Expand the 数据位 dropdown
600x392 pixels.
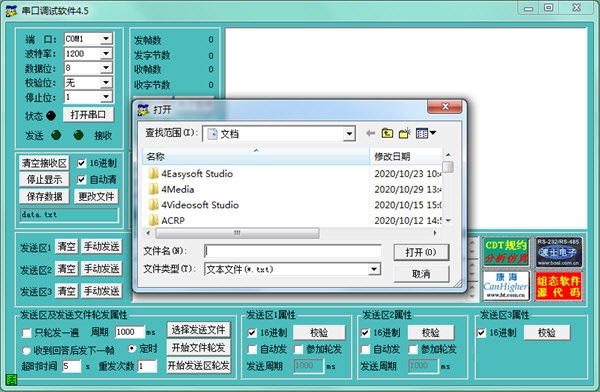point(106,68)
